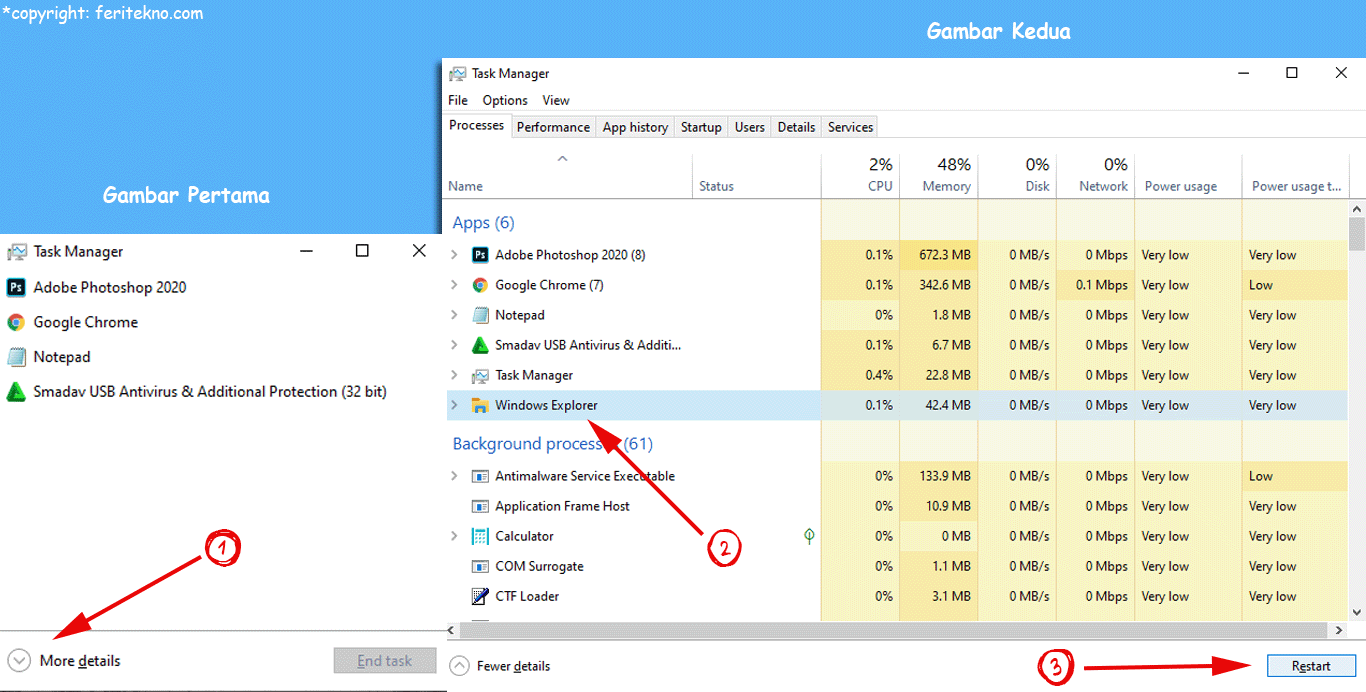Click the Smadav USB Antivirus & Additi... icon
This screenshot has height=692, width=1366.
480,345
